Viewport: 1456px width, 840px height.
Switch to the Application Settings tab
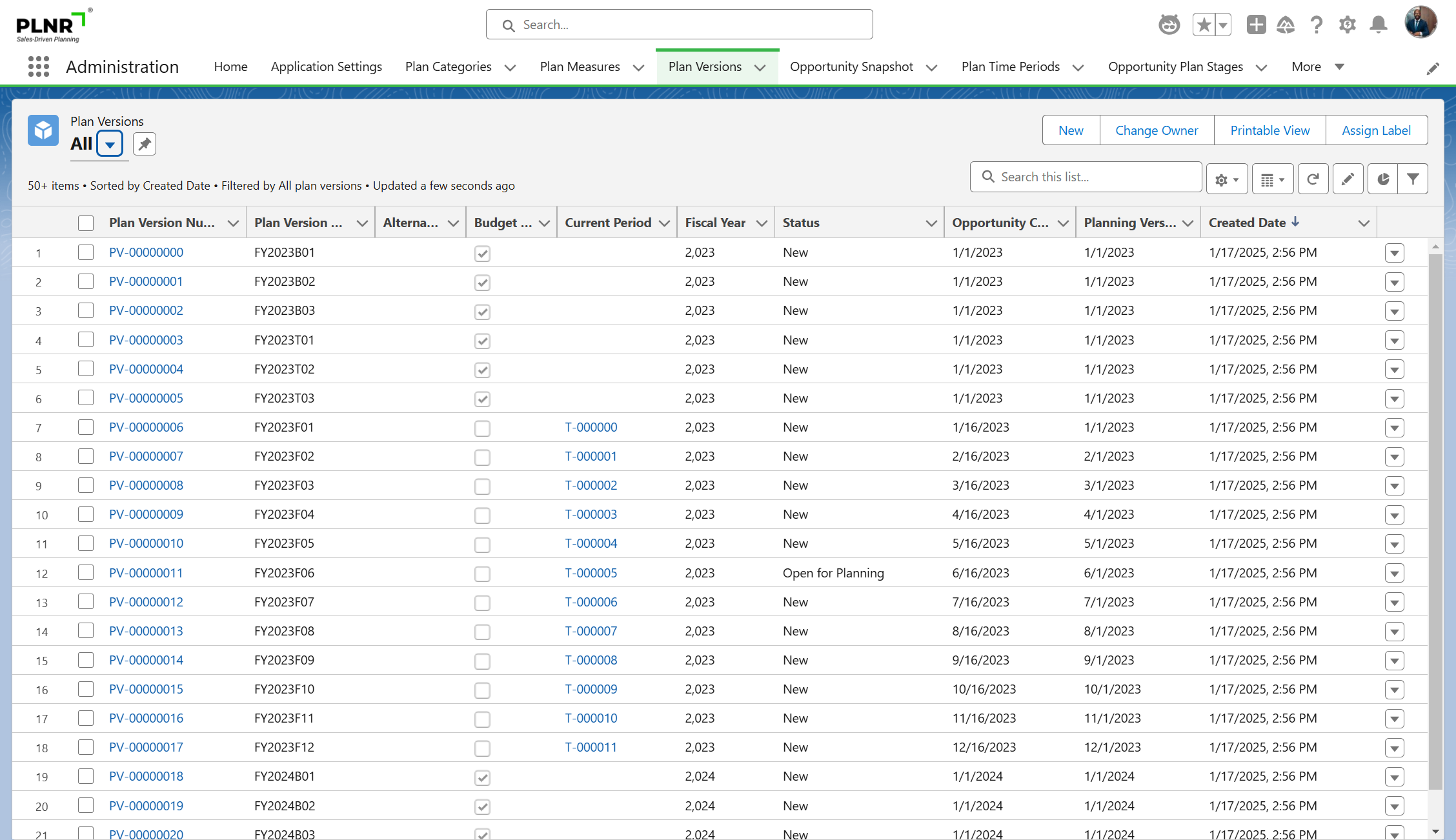[x=327, y=67]
